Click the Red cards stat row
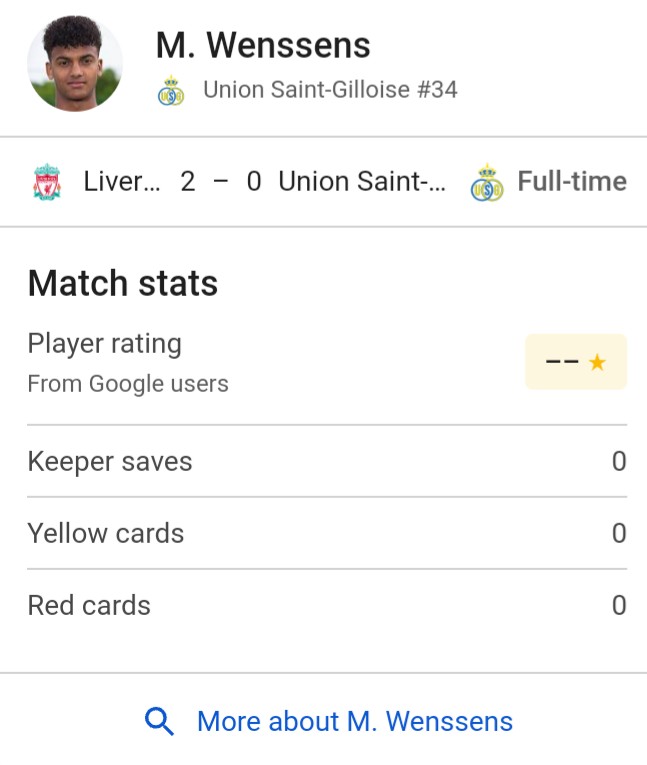 click(x=327, y=605)
